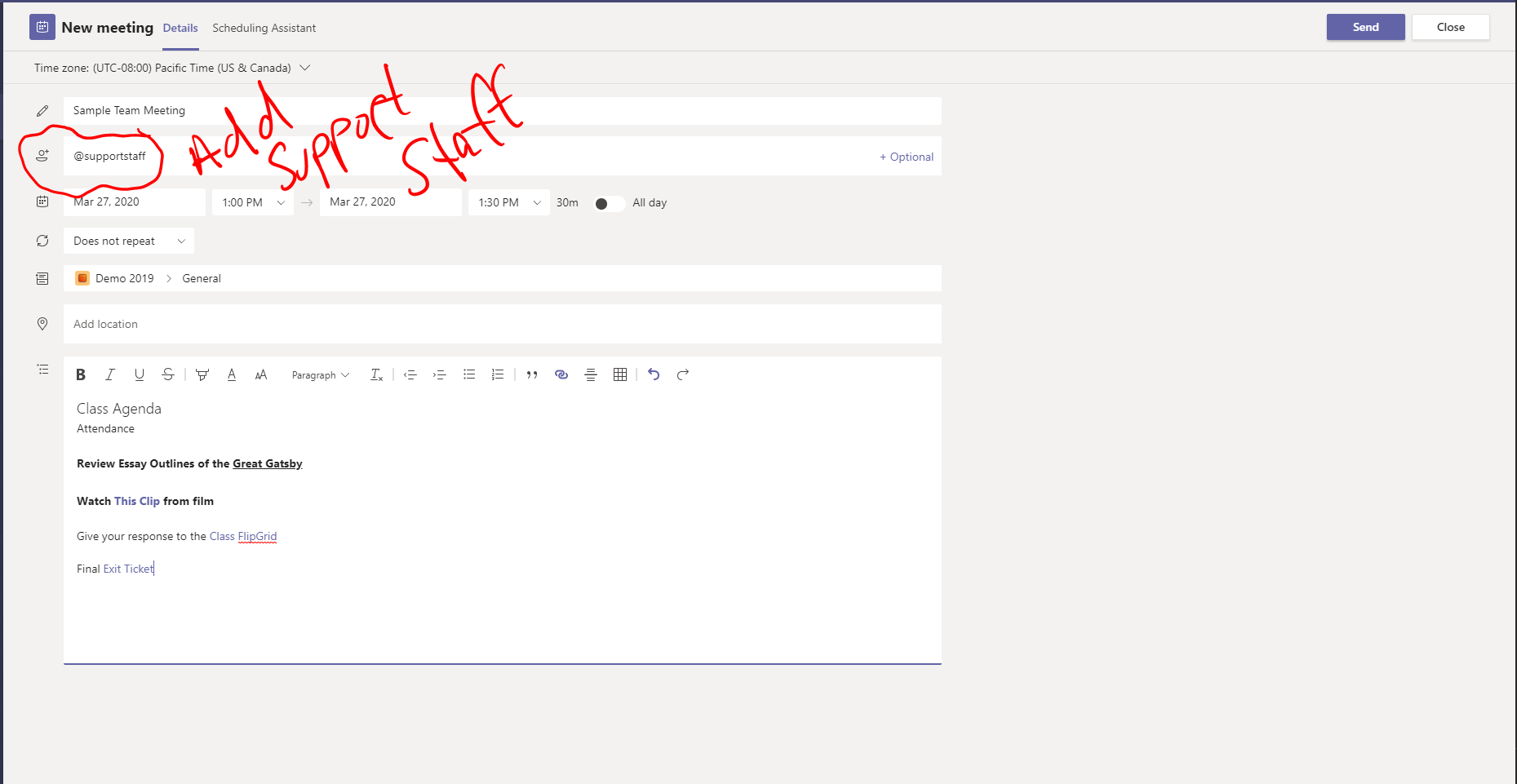Open the time zone dropdown

(x=304, y=68)
